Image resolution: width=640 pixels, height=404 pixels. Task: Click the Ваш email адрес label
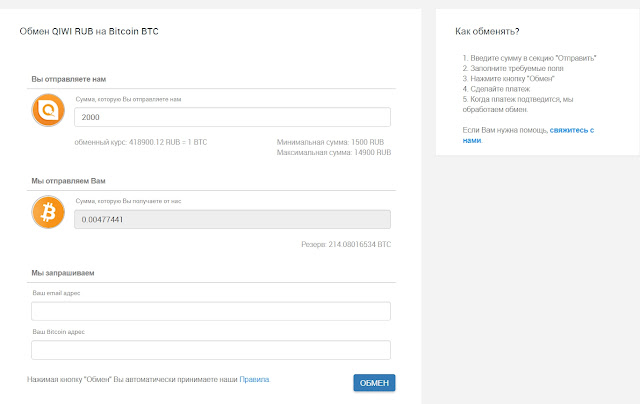coord(56,293)
